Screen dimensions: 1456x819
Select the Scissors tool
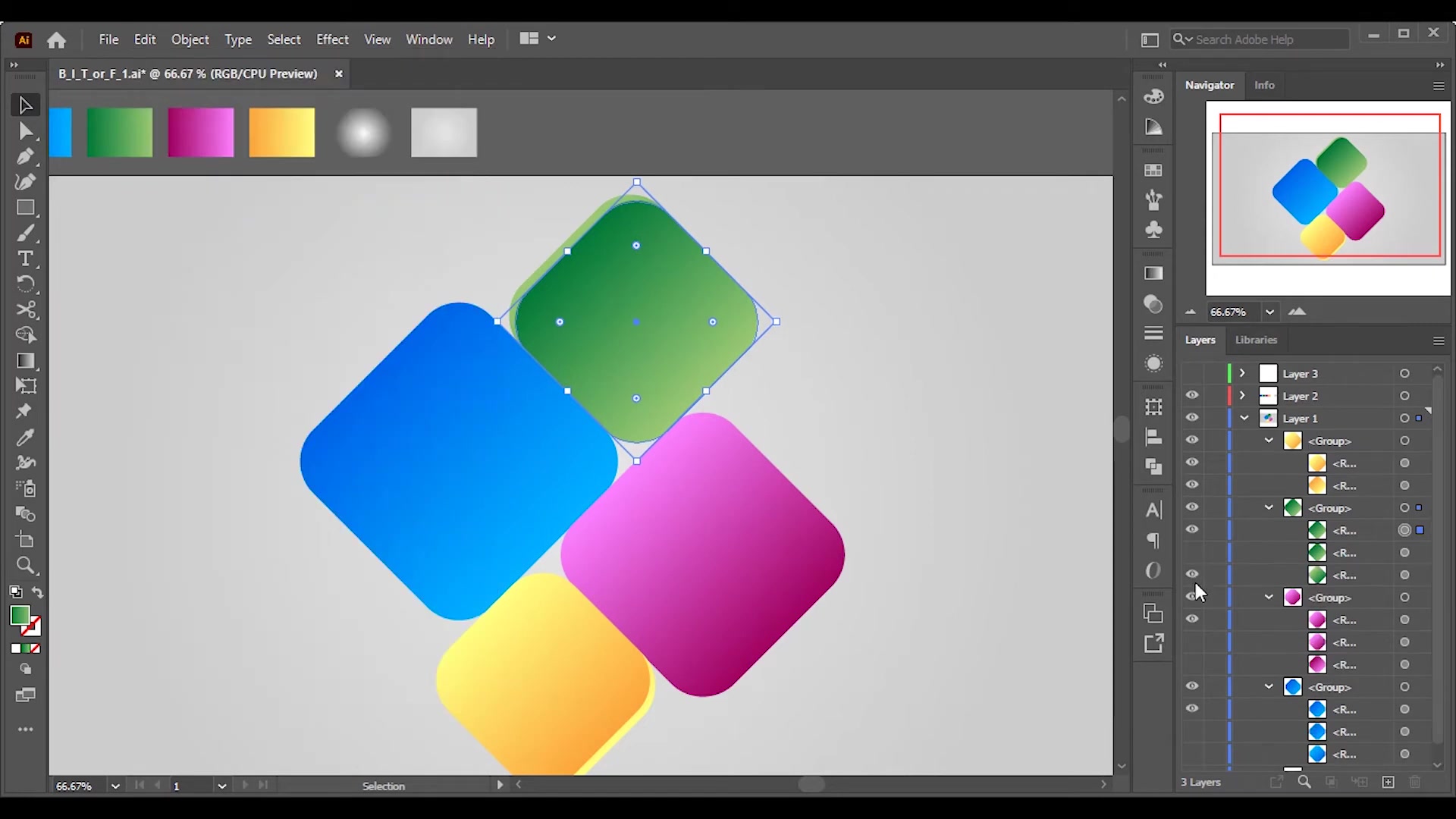pos(25,310)
